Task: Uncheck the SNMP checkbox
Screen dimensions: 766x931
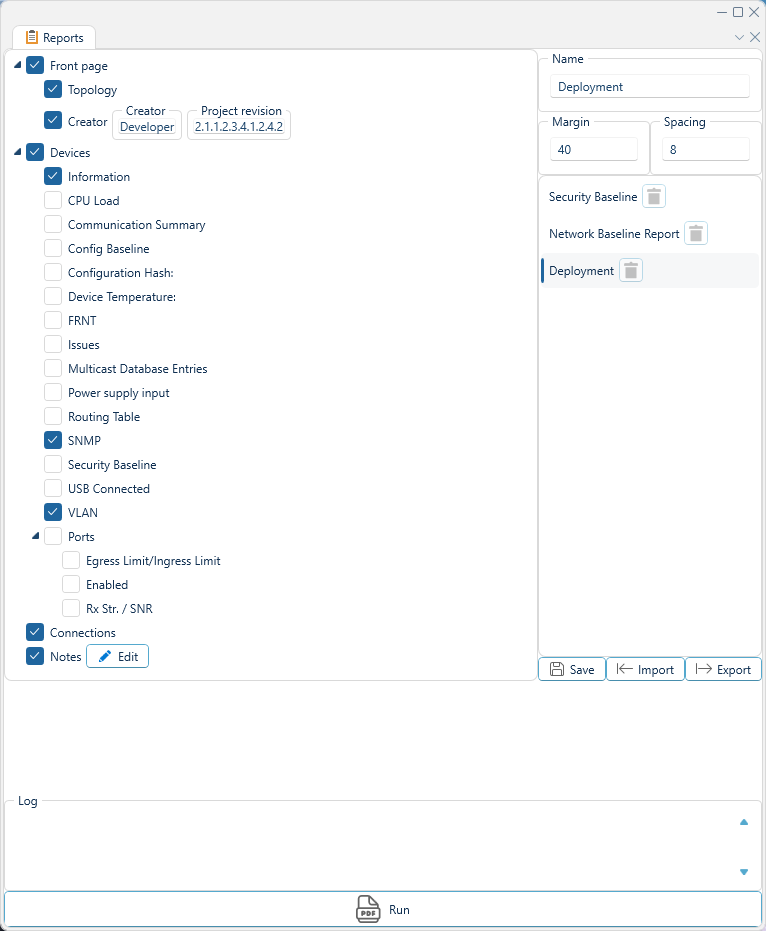Action: coord(53,440)
